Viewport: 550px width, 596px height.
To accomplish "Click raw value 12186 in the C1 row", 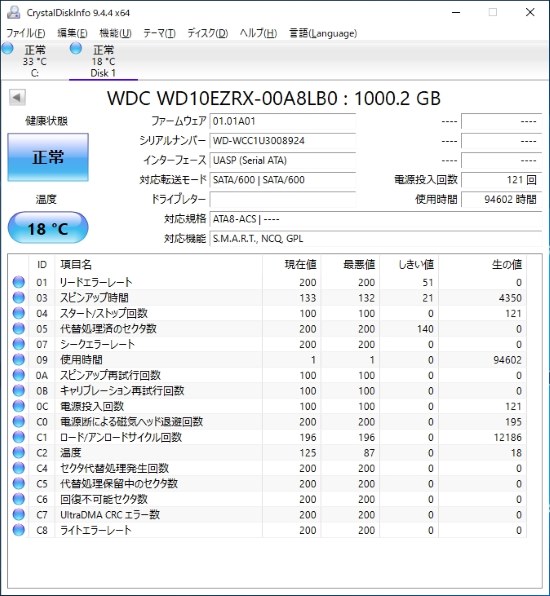I will 507,437.
